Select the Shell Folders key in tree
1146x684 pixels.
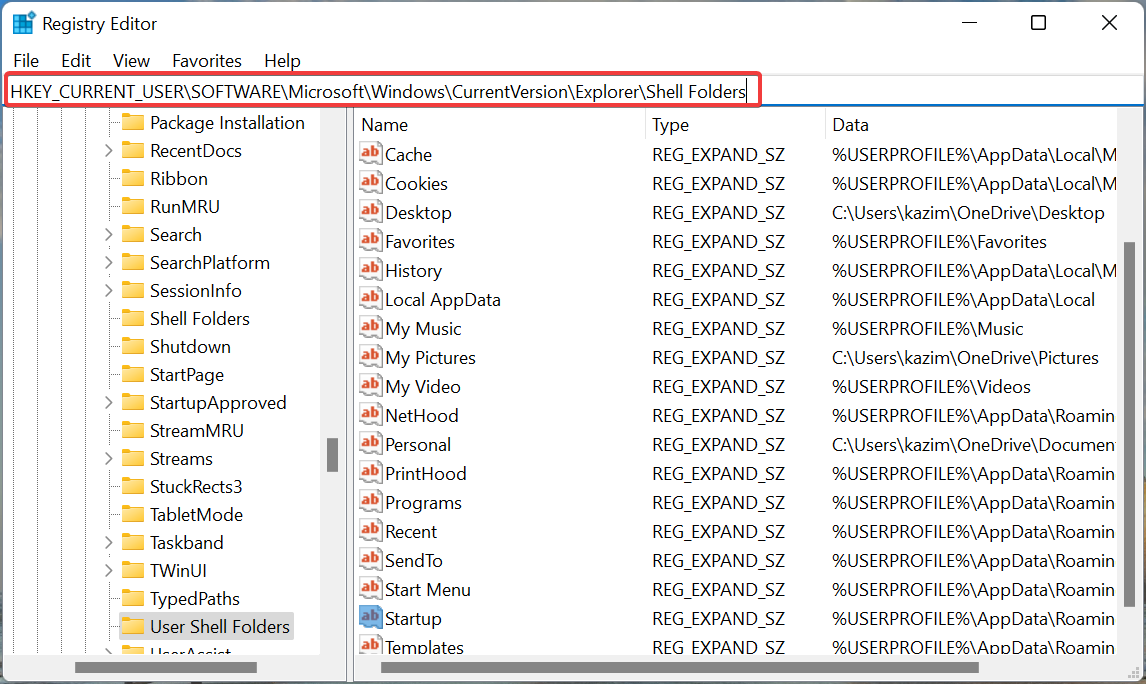point(200,319)
